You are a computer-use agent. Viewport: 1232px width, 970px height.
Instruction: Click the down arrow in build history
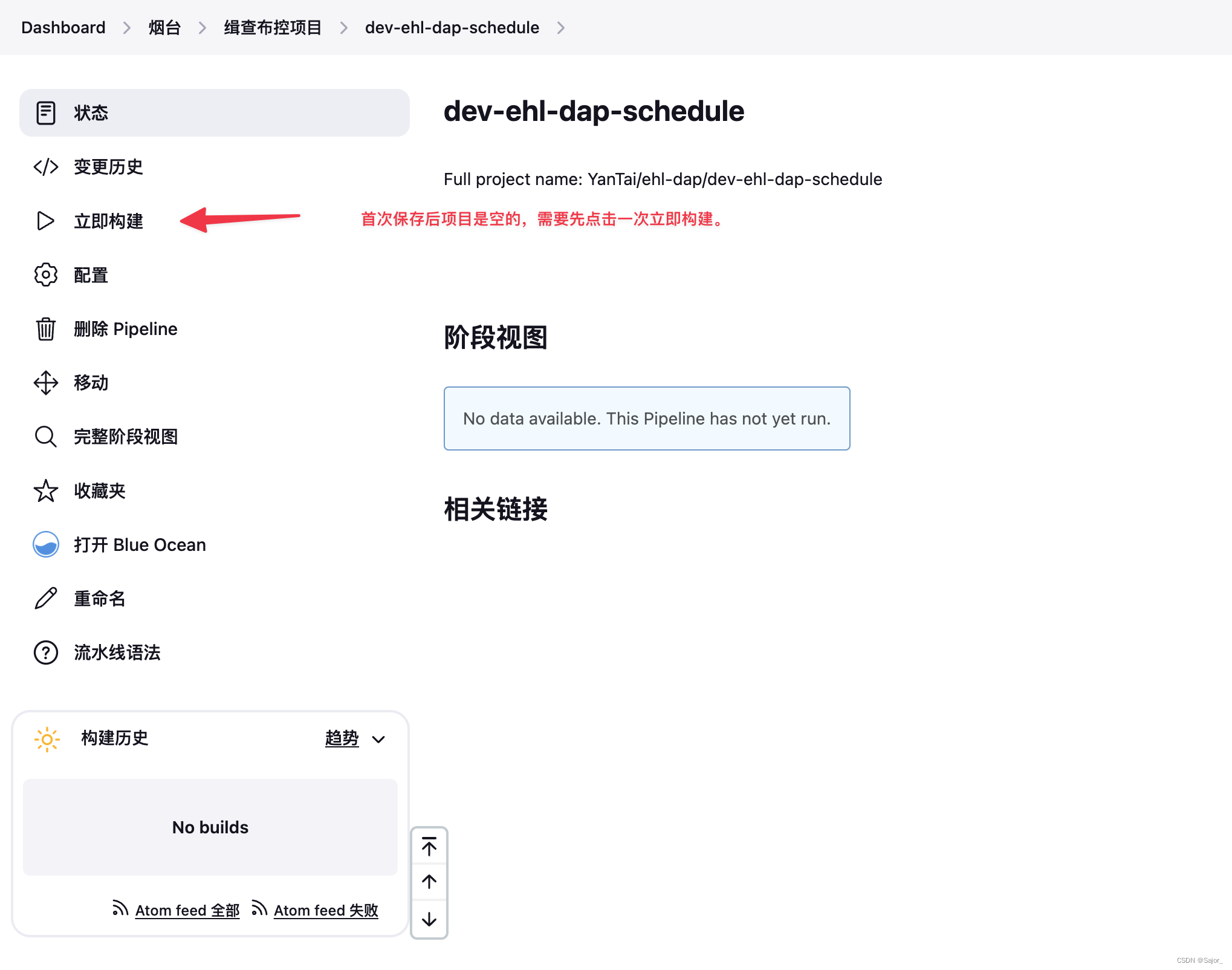pyautogui.click(x=429, y=919)
